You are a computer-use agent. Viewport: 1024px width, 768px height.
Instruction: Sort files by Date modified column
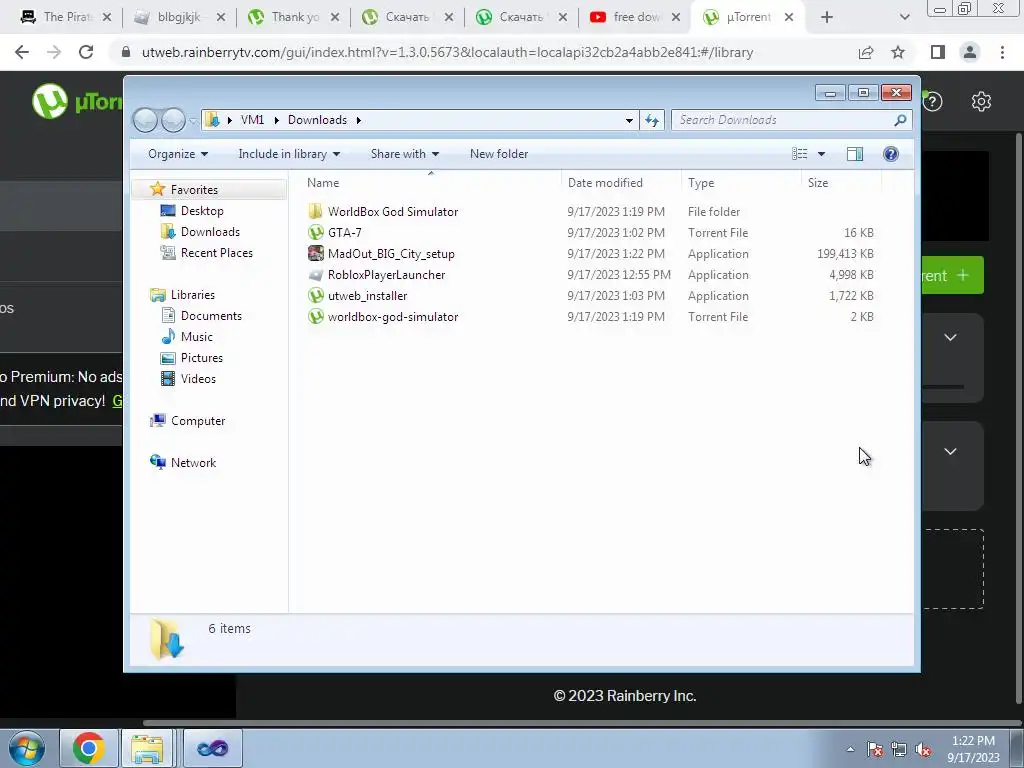[620, 182]
